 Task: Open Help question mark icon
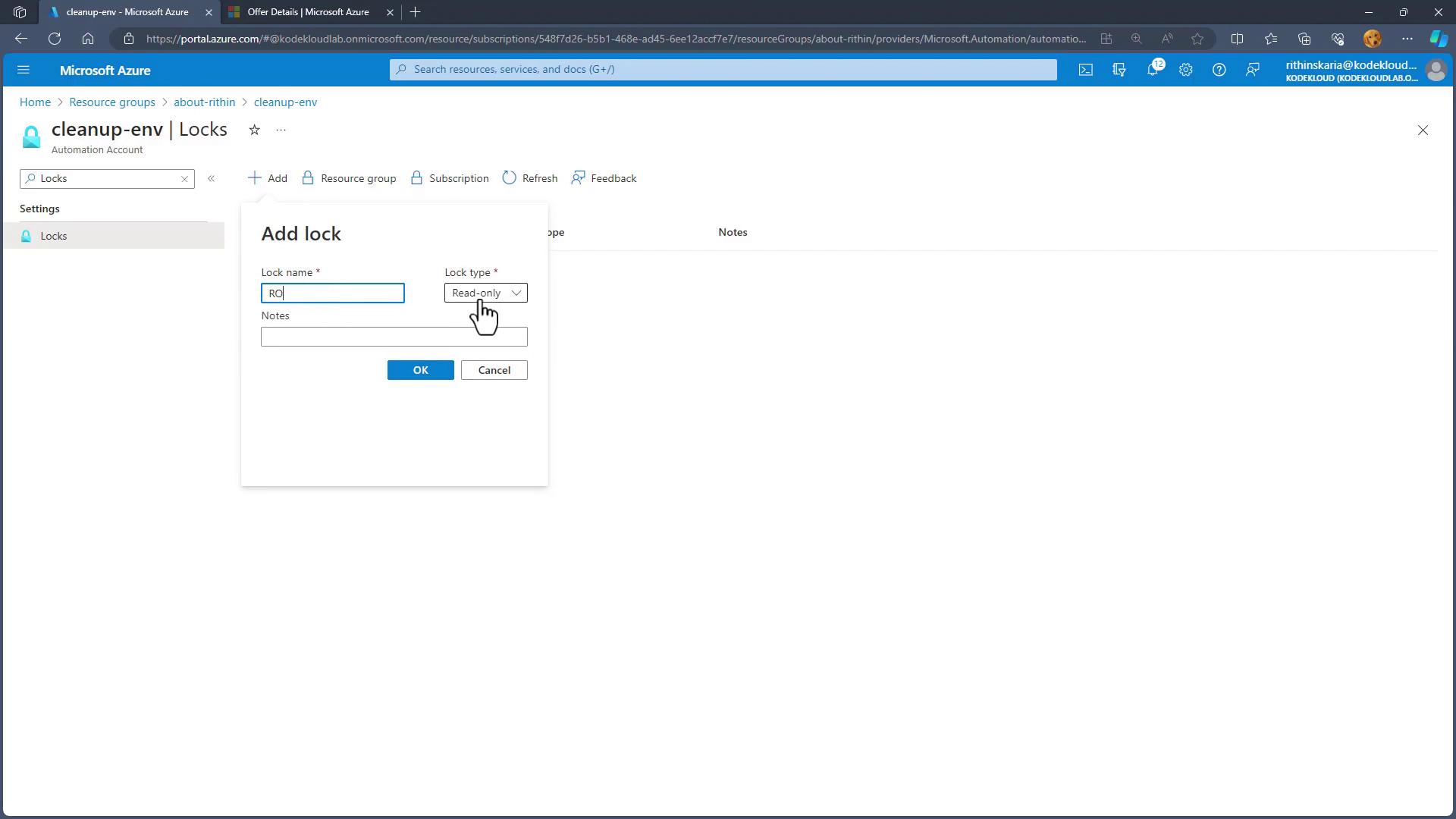coord(1219,70)
